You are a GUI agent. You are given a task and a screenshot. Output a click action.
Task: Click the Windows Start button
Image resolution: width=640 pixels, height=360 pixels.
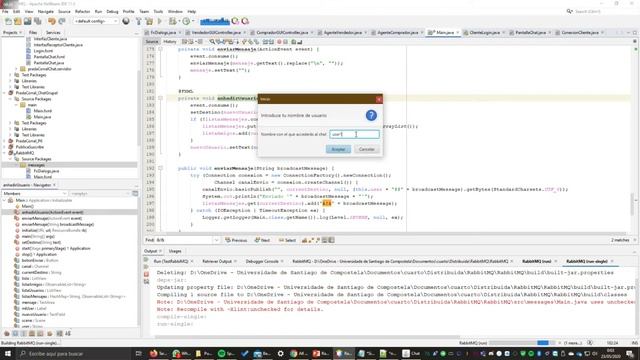pos(7,353)
